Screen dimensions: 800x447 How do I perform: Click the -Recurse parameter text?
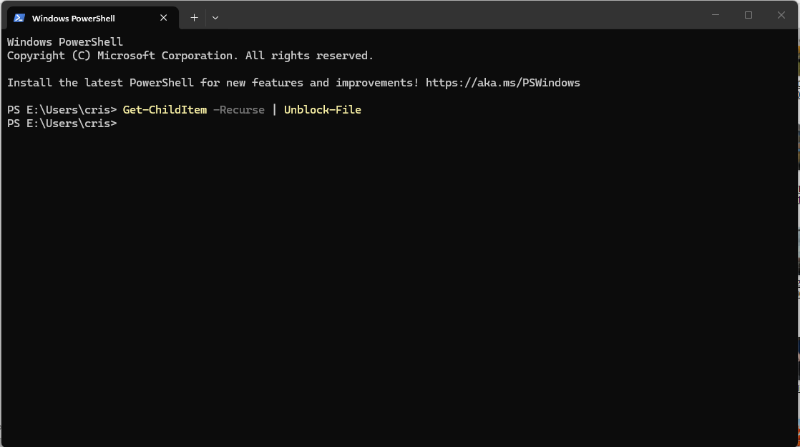(239, 110)
